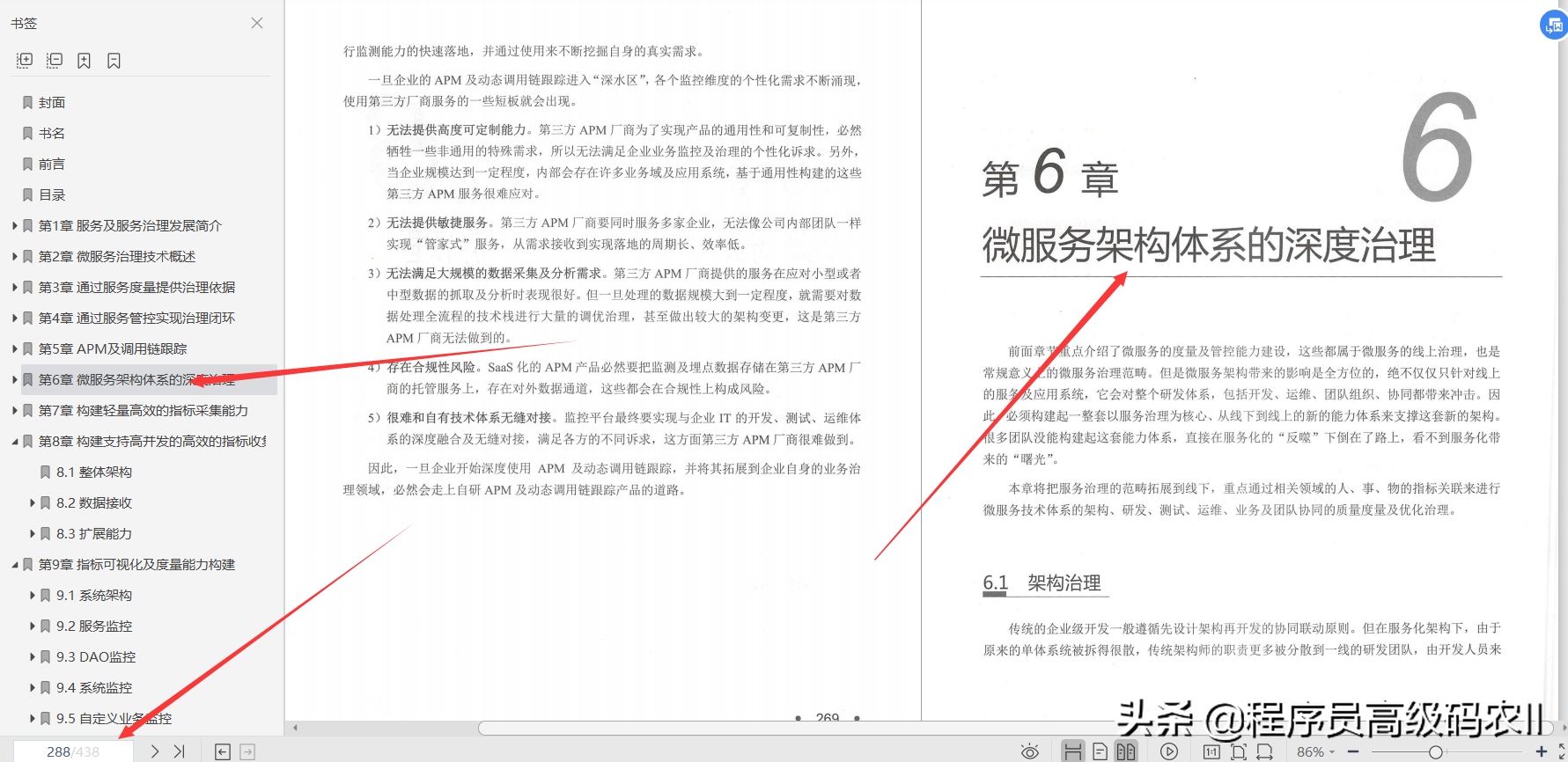Toggle eye-protection mode eye icon
The image size is (1568, 762).
click(x=1029, y=751)
